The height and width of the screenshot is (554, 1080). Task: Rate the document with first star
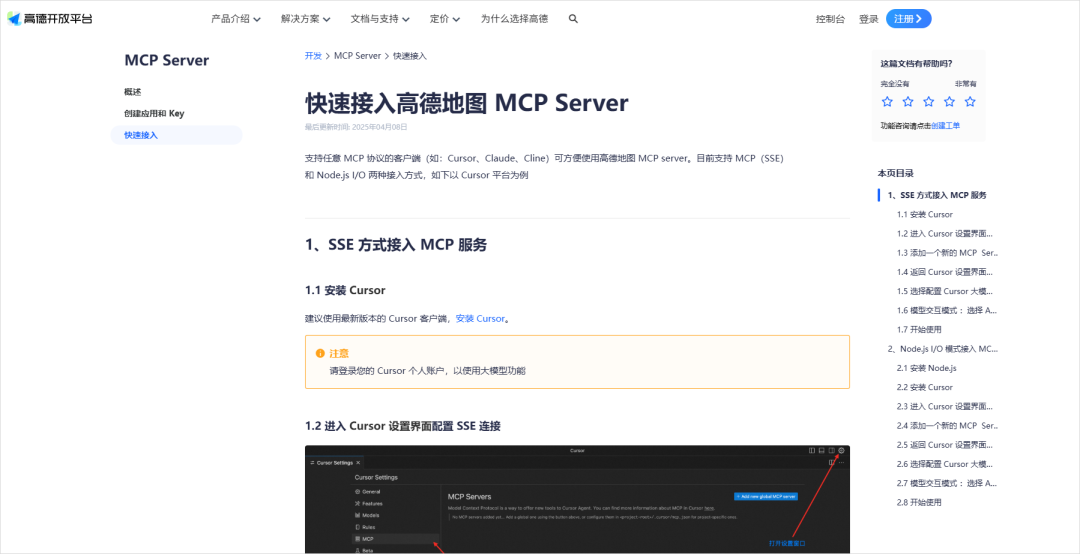887,101
